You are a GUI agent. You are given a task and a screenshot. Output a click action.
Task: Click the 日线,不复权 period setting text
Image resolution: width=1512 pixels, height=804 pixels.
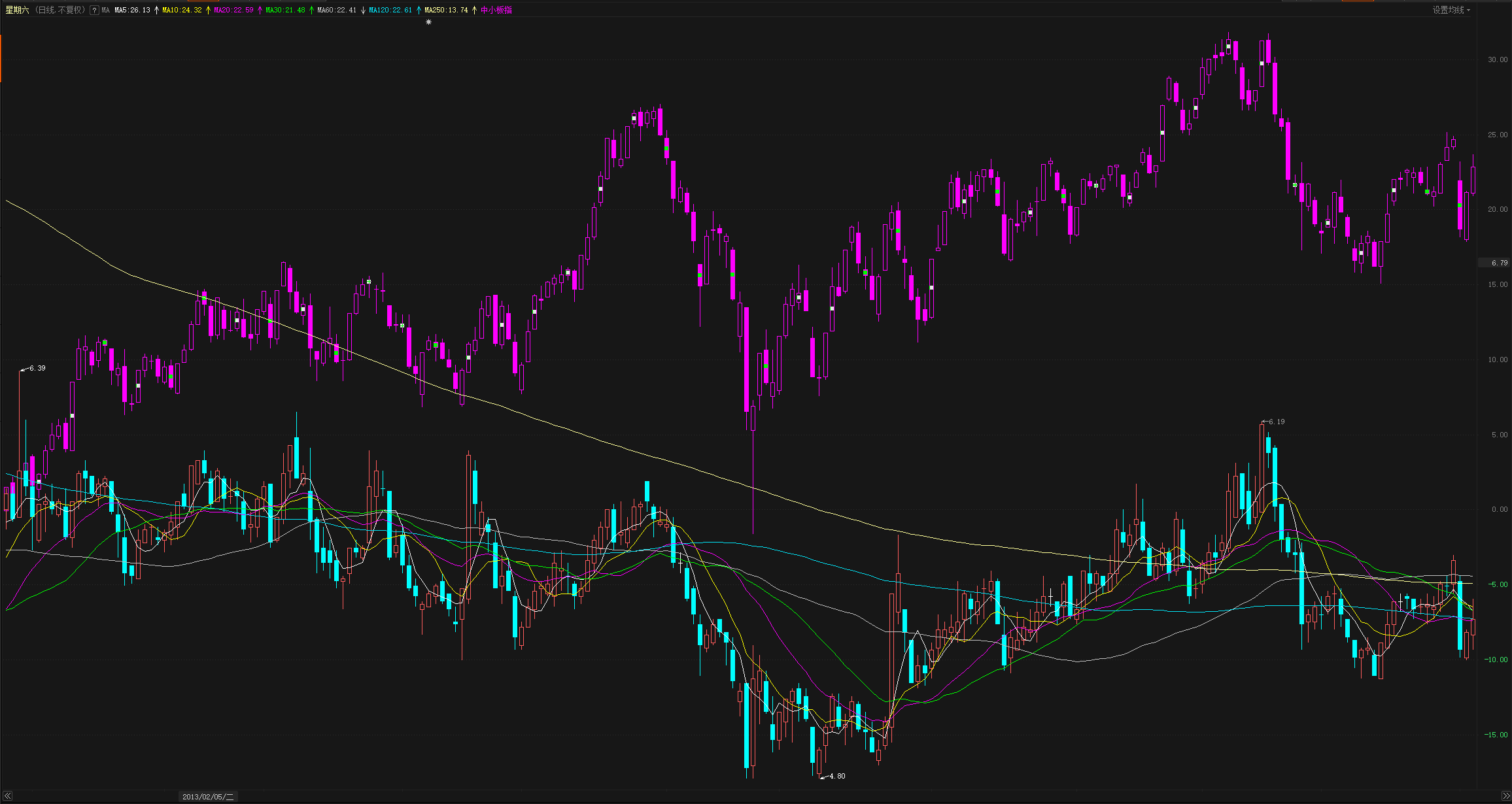click(x=60, y=10)
